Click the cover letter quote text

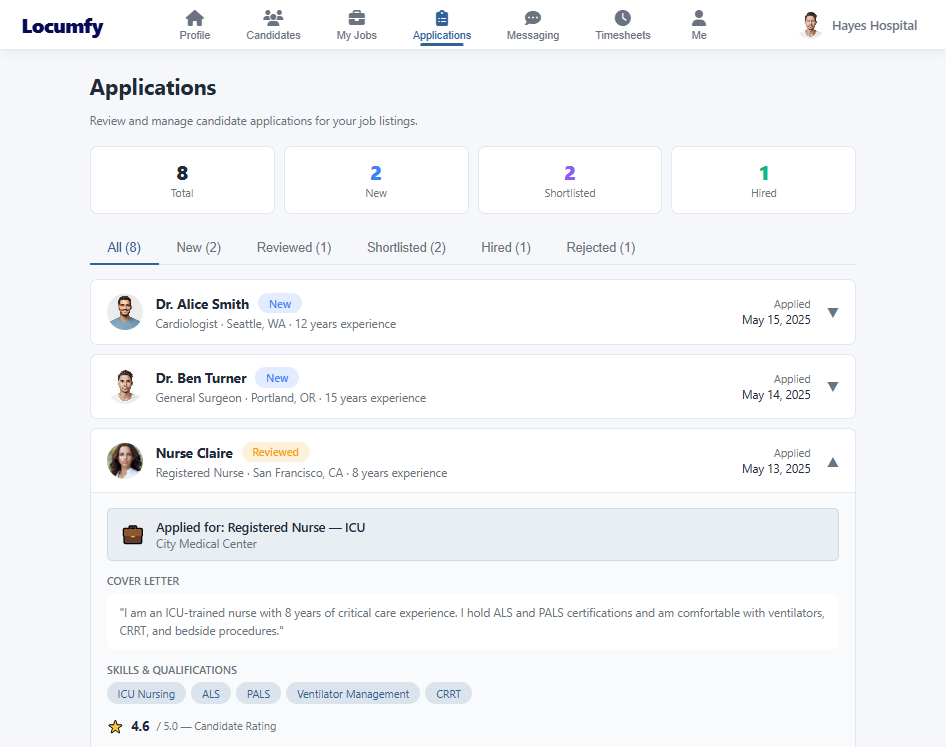(472, 621)
